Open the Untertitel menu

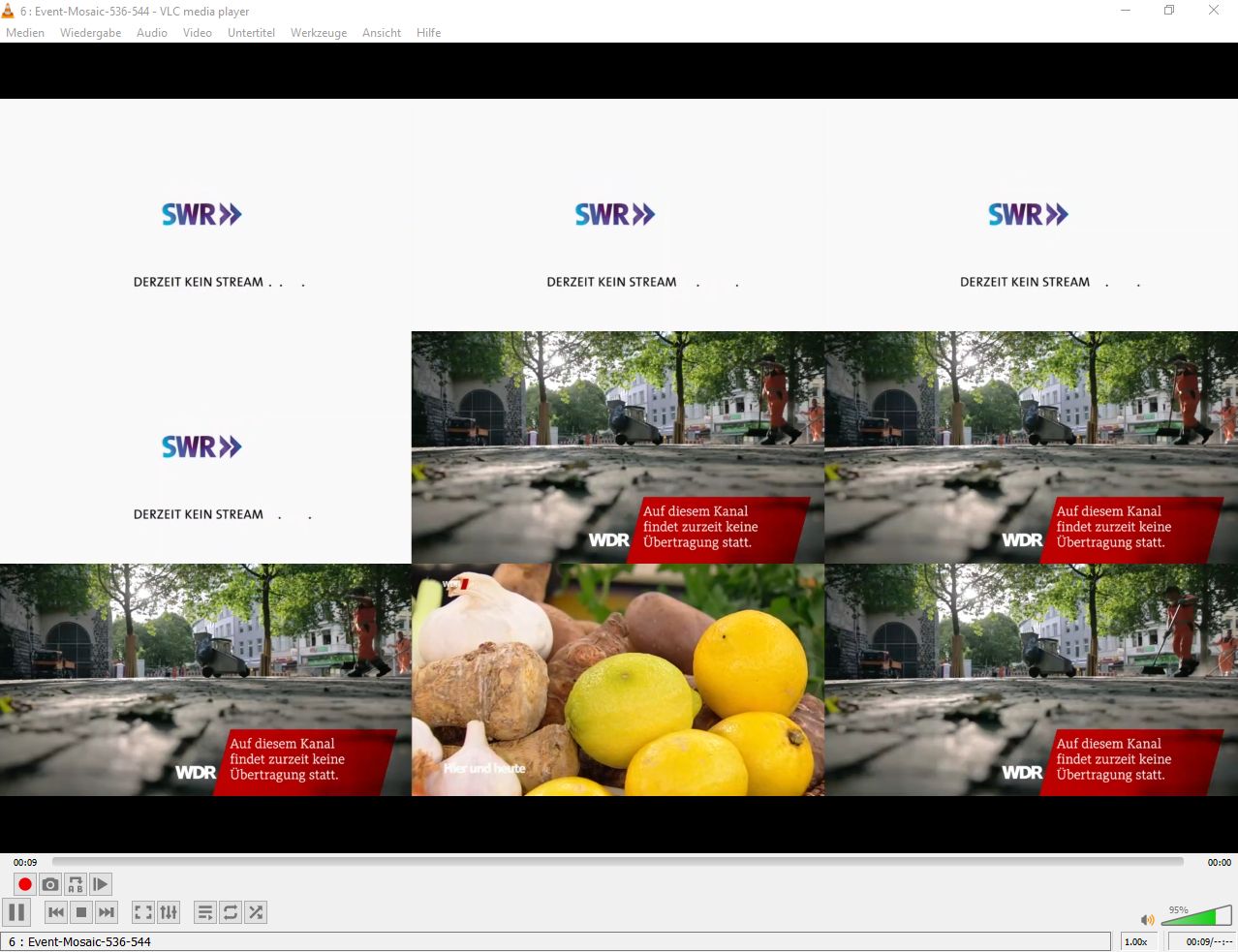pos(252,33)
